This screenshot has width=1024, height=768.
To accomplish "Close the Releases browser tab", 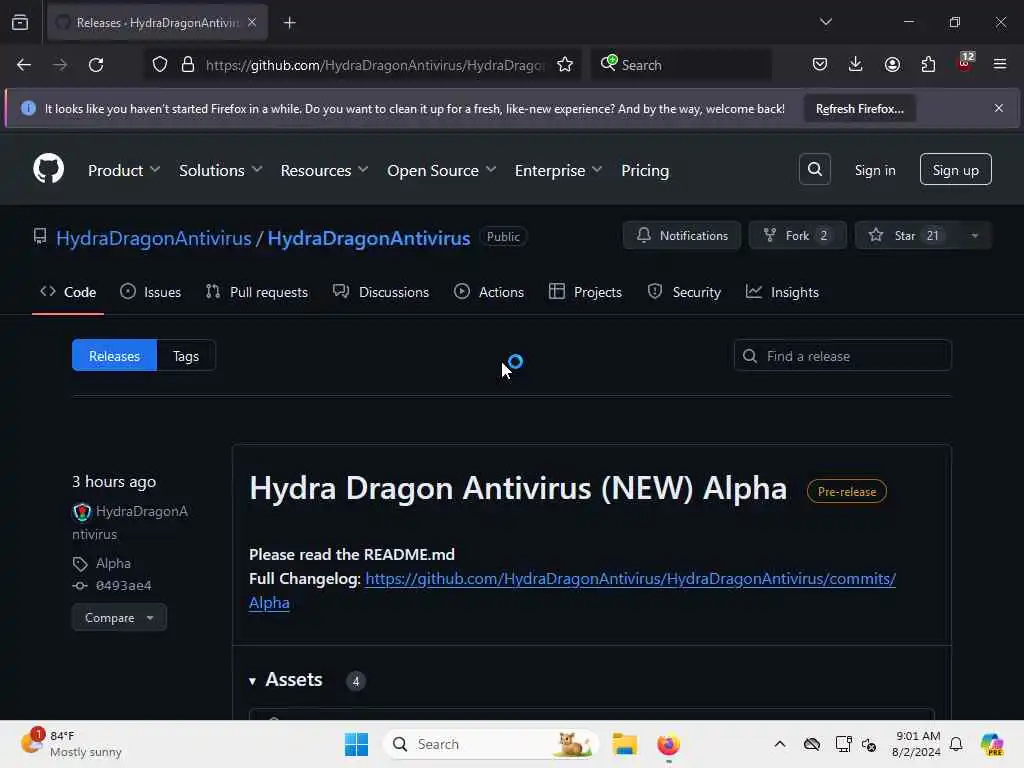I will 252,23.
